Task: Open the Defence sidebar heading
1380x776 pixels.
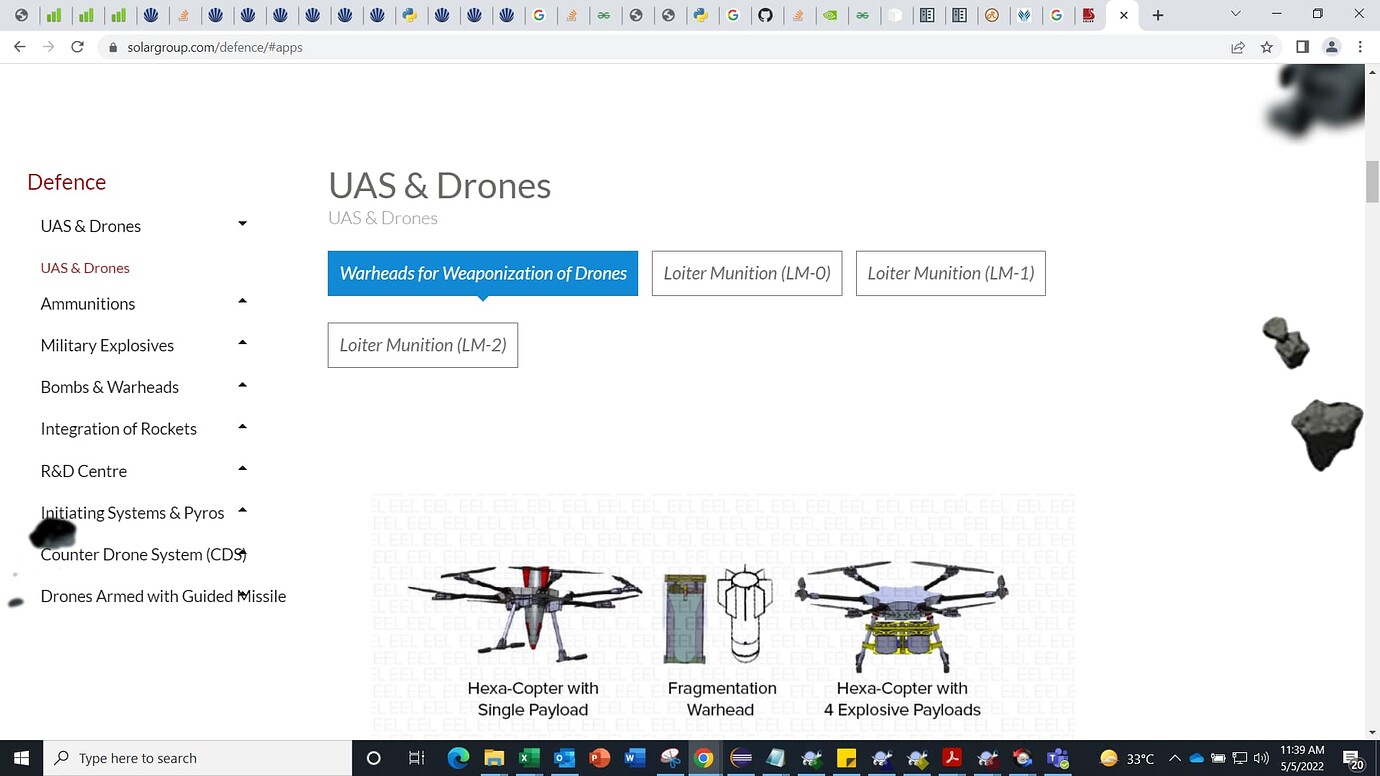Action: pyautogui.click(x=67, y=182)
